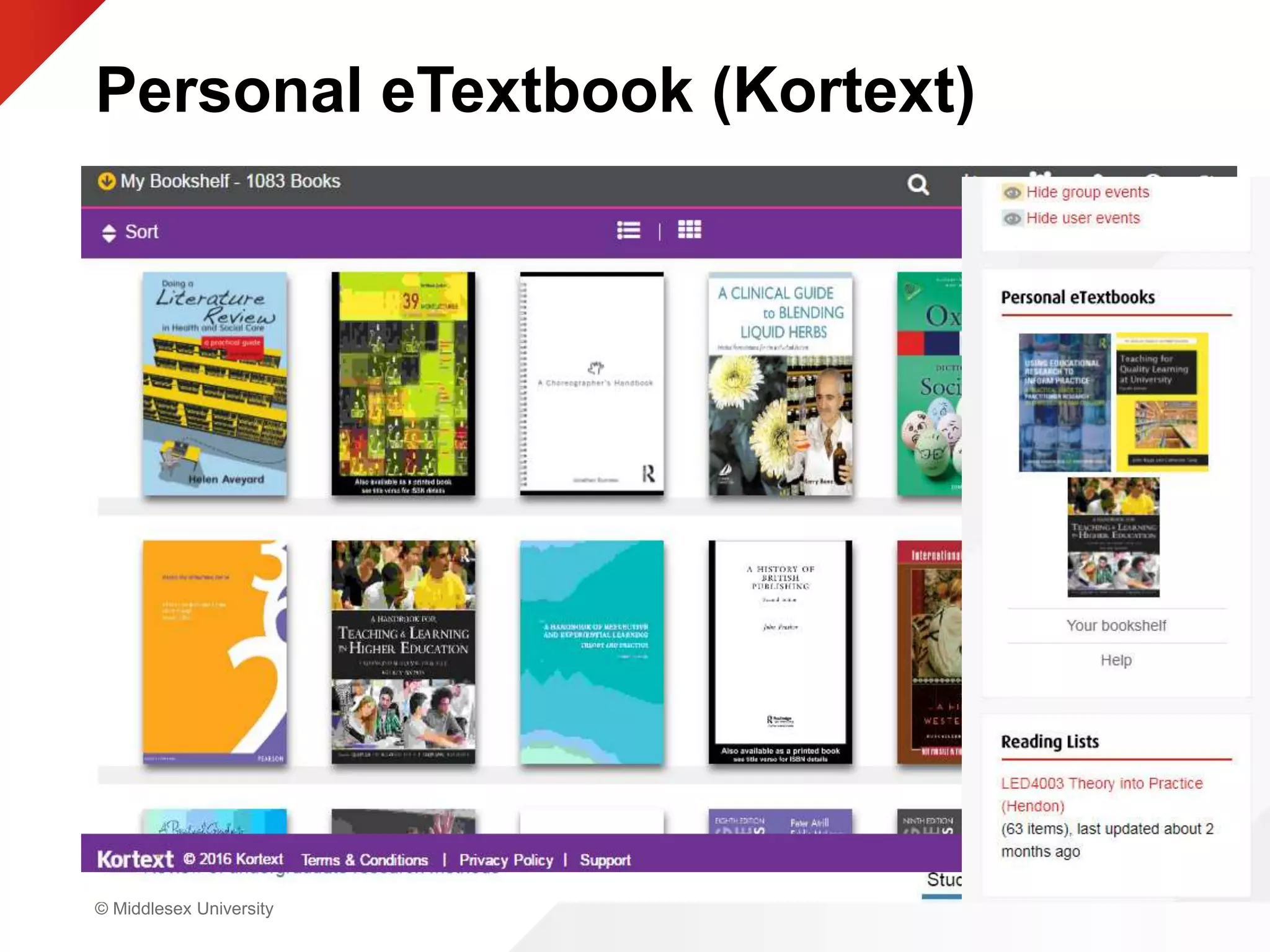Open A Choreographer's Handbook cover
The height and width of the screenshot is (952, 1270).
click(592, 384)
